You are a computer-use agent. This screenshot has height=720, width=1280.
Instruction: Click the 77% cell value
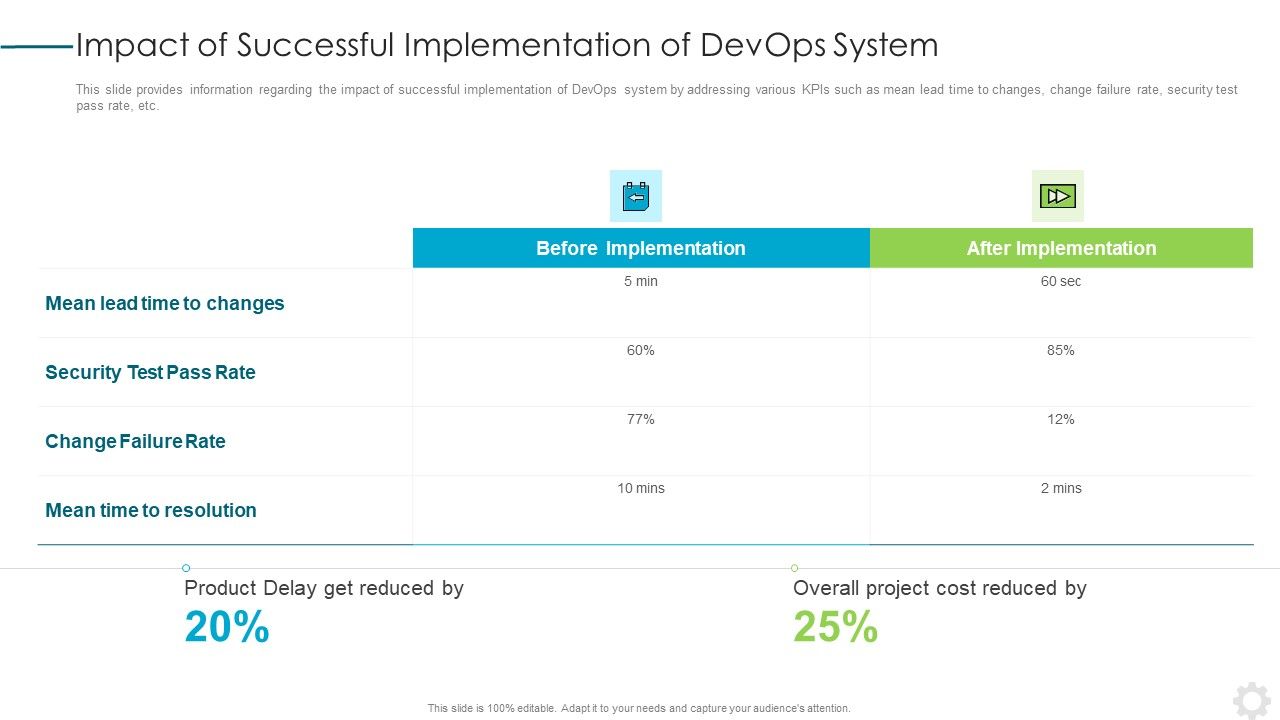tap(641, 419)
